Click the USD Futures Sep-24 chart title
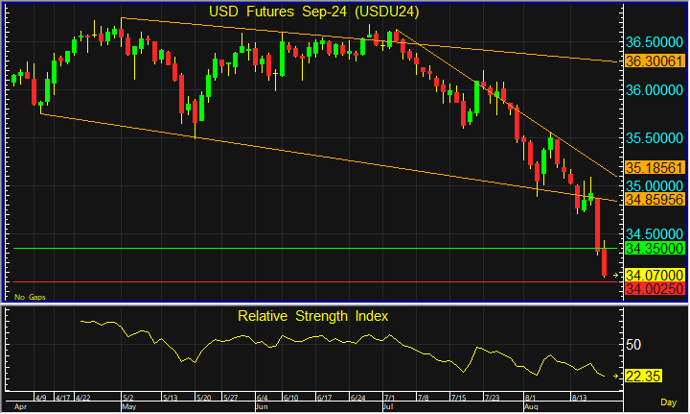690x414 pixels. click(314, 11)
